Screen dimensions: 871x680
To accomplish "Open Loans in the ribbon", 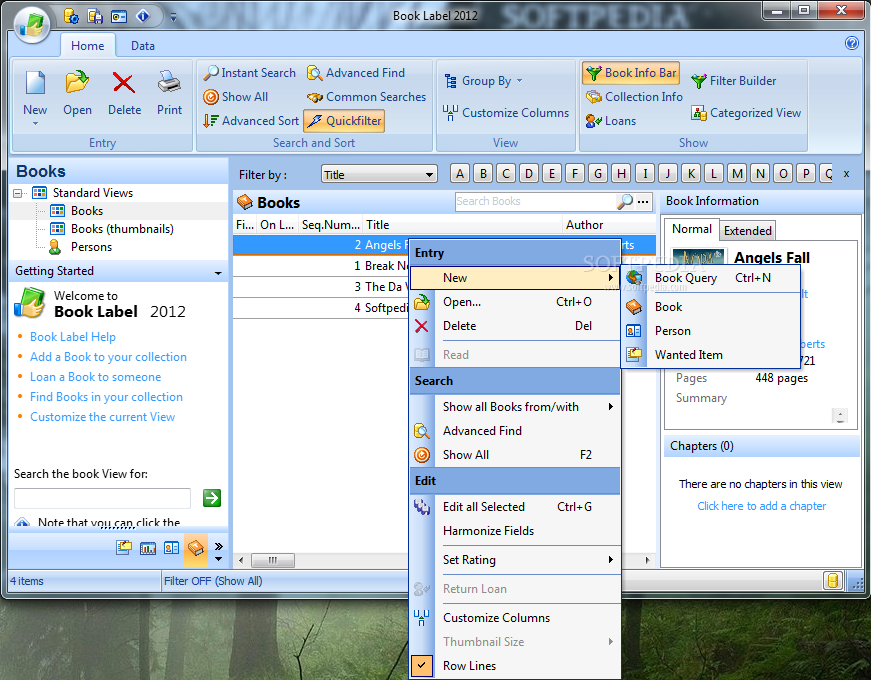I will [x=610, y=121].
